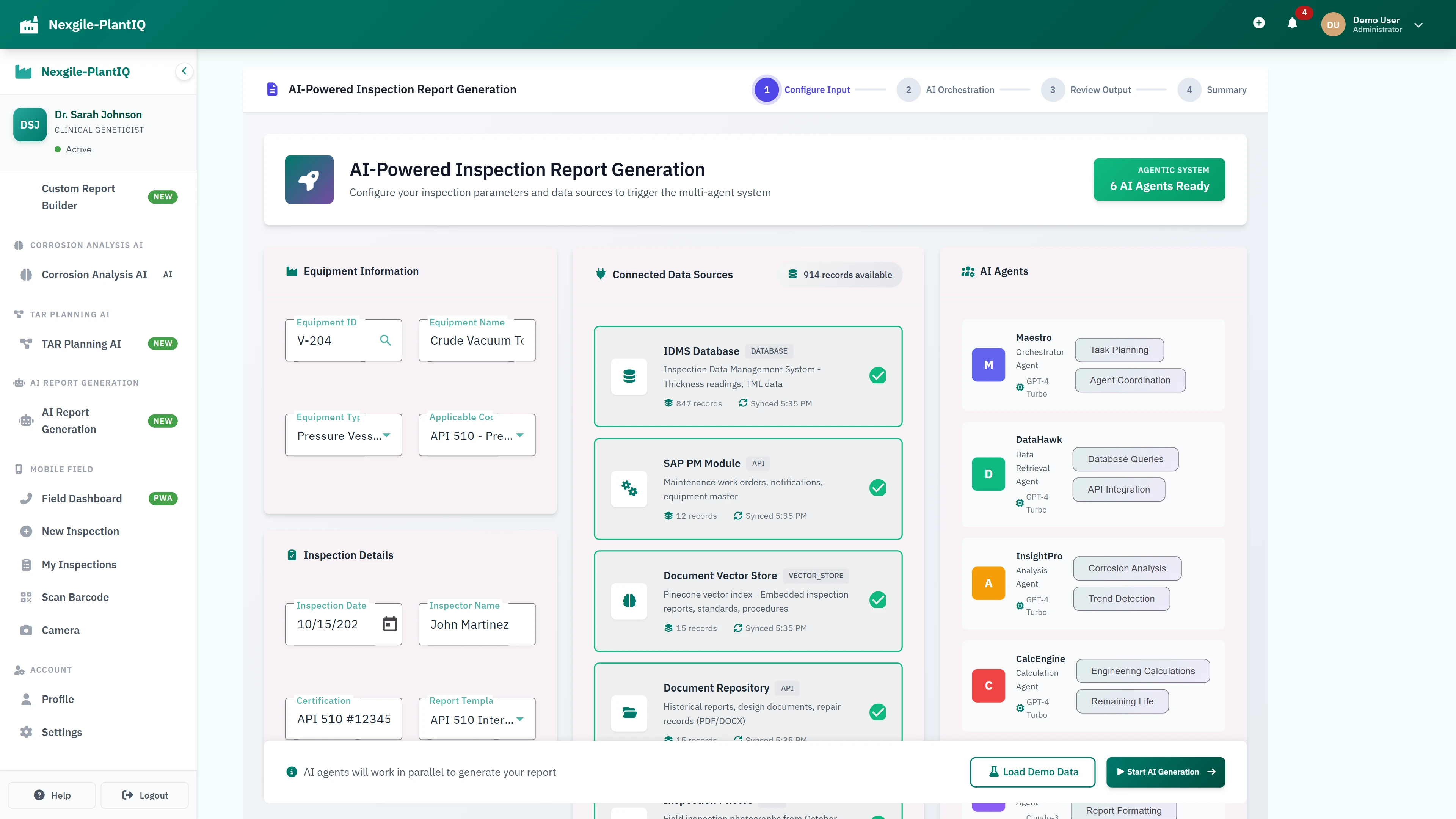Image resolution: width=1456 pixels, height=819 pixels.
Task: Open the calendar icon for Inspection Date
Action: tap(390, 624)
